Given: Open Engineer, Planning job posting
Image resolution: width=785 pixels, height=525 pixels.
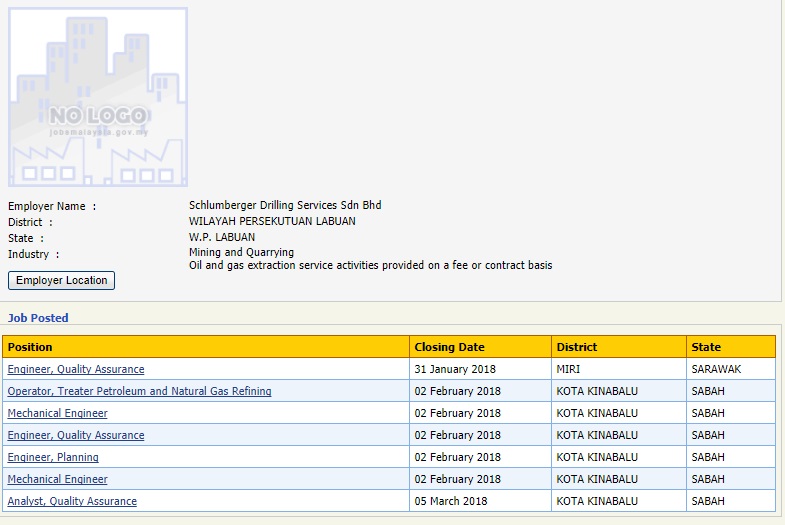Looking at the screenshot, I should coord(53,457).
